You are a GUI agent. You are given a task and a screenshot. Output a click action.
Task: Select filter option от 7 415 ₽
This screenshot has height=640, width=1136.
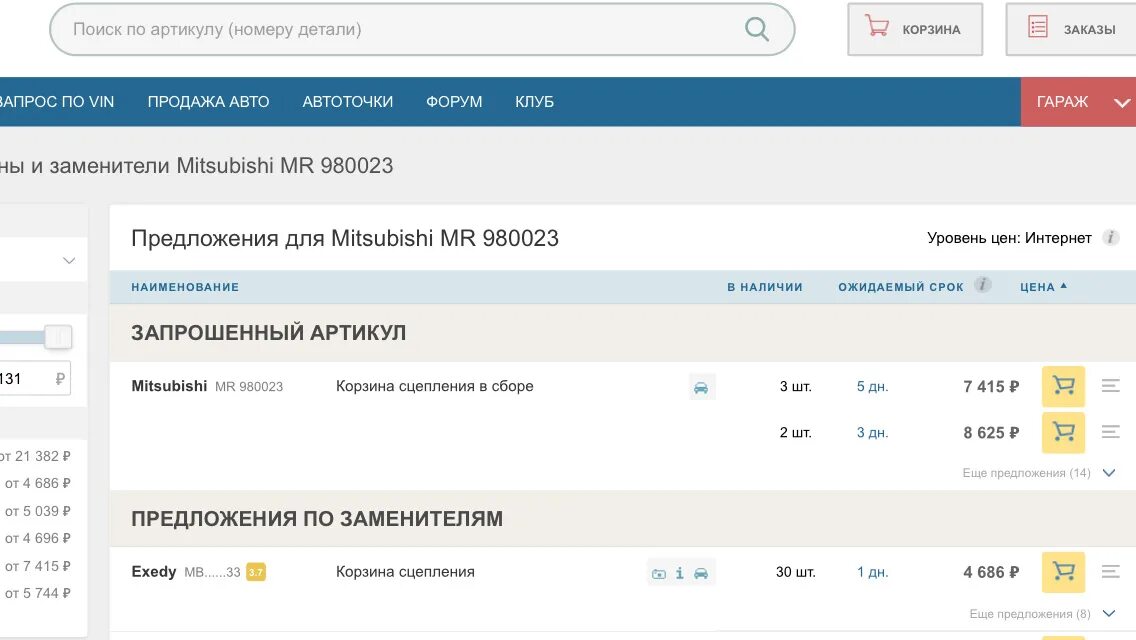[x=38, y=566]
